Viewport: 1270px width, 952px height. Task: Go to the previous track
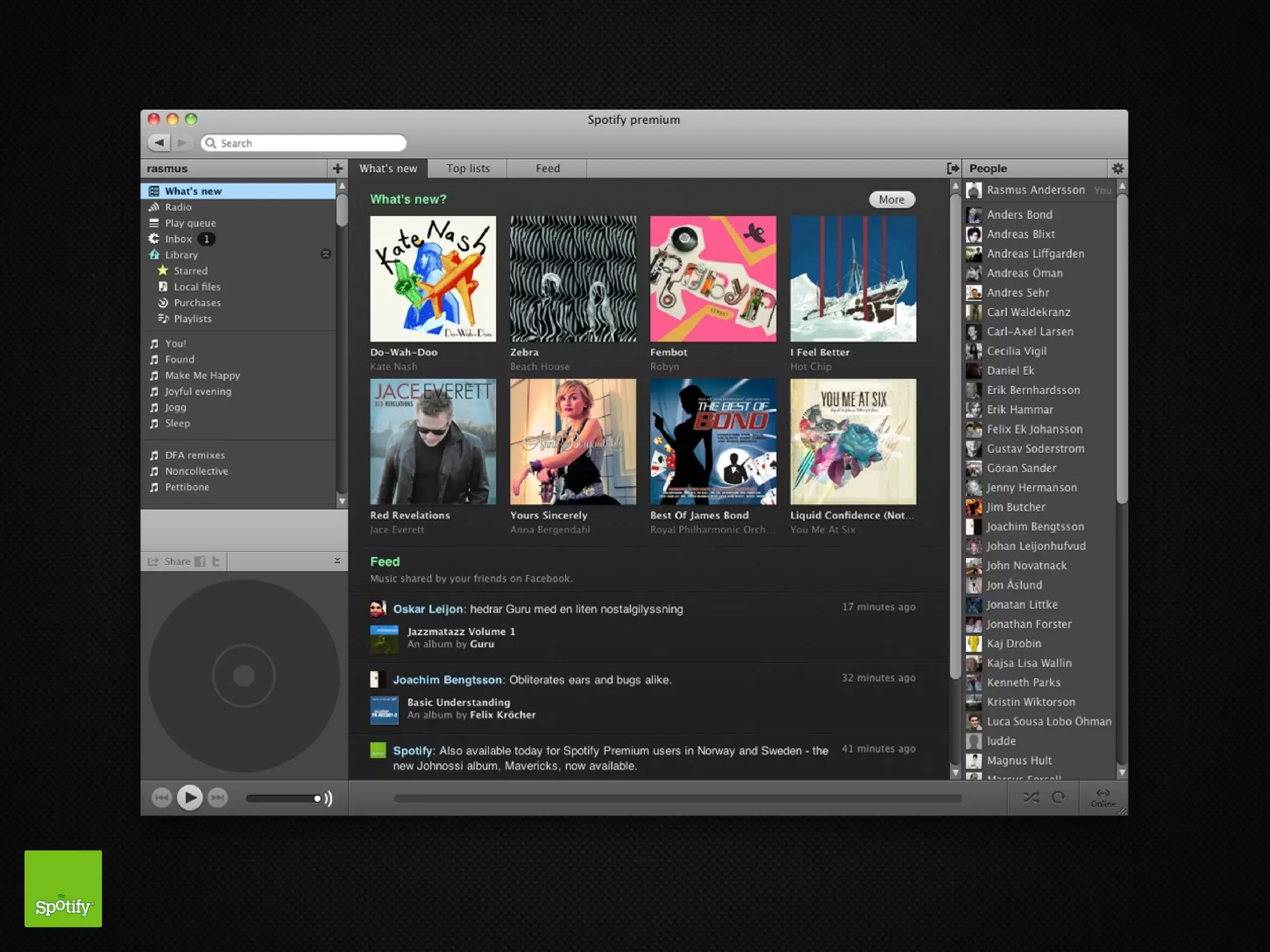pos(161,797)
